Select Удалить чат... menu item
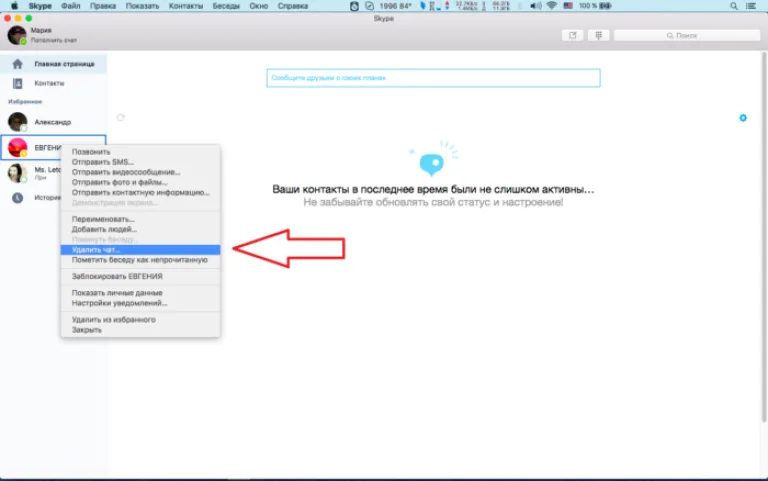Screen dimensions: 768x481 [x=141, y=250]
